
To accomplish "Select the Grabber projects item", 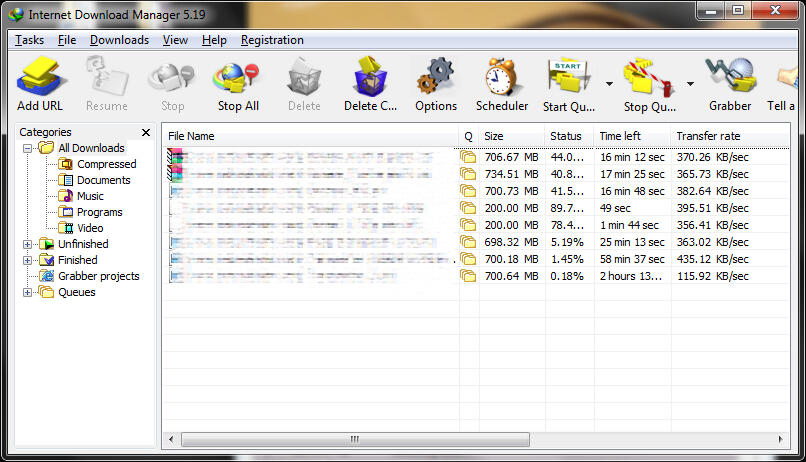I will coord(99,276).
